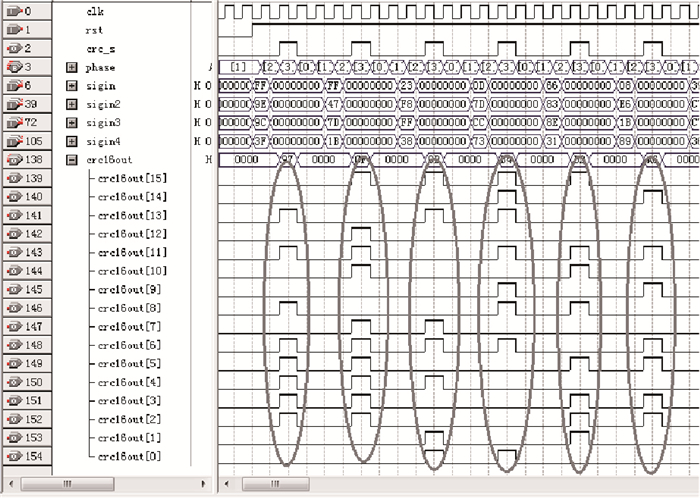700x498 pixels.
Task: Expand the sigin bus group
Action: point(72,86)
